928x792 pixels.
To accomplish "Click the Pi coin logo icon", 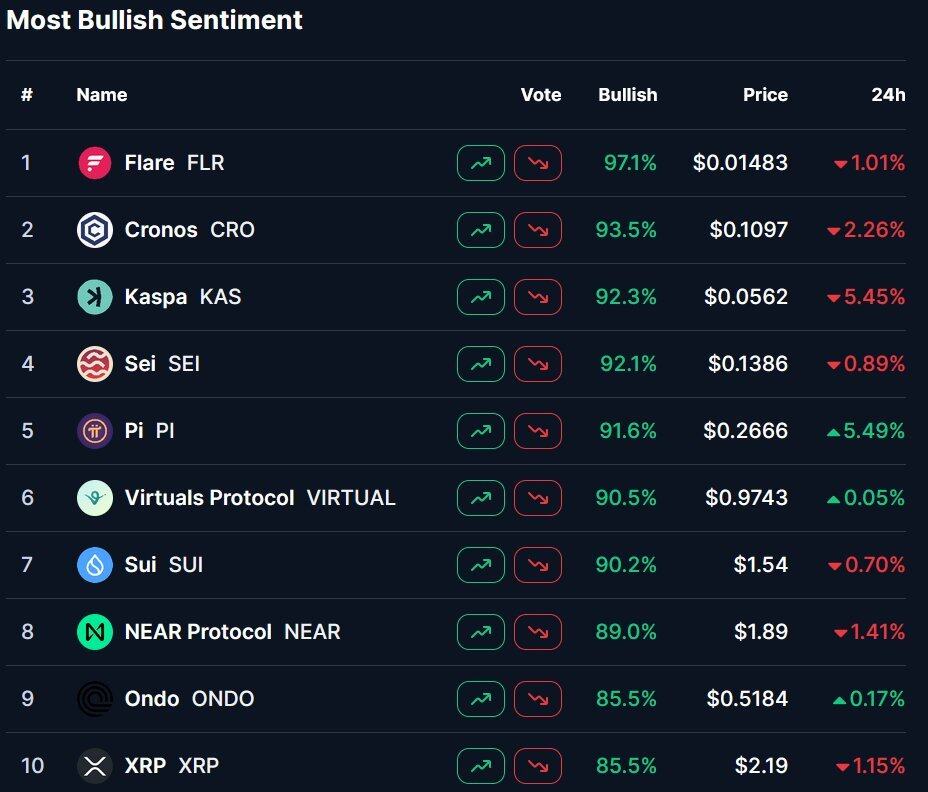I will click(95, 431).
